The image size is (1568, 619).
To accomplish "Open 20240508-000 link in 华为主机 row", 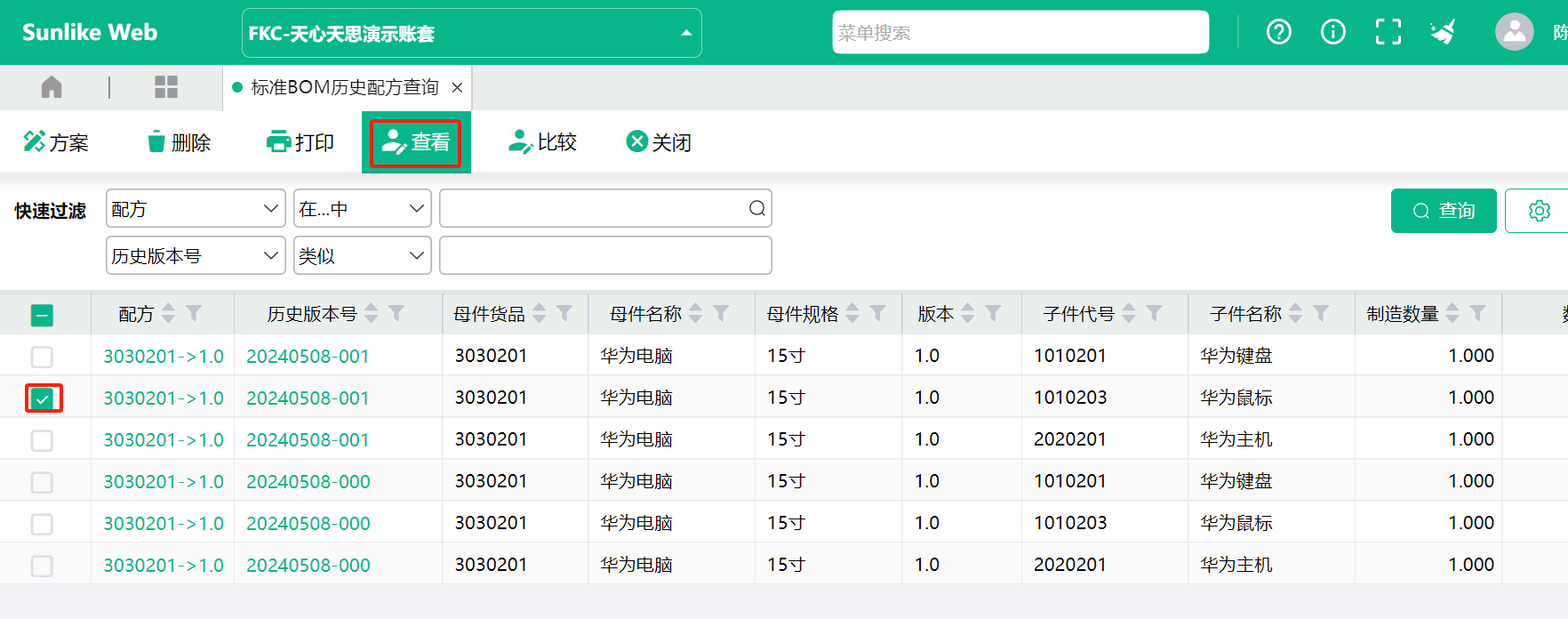I will click(308, 566).
